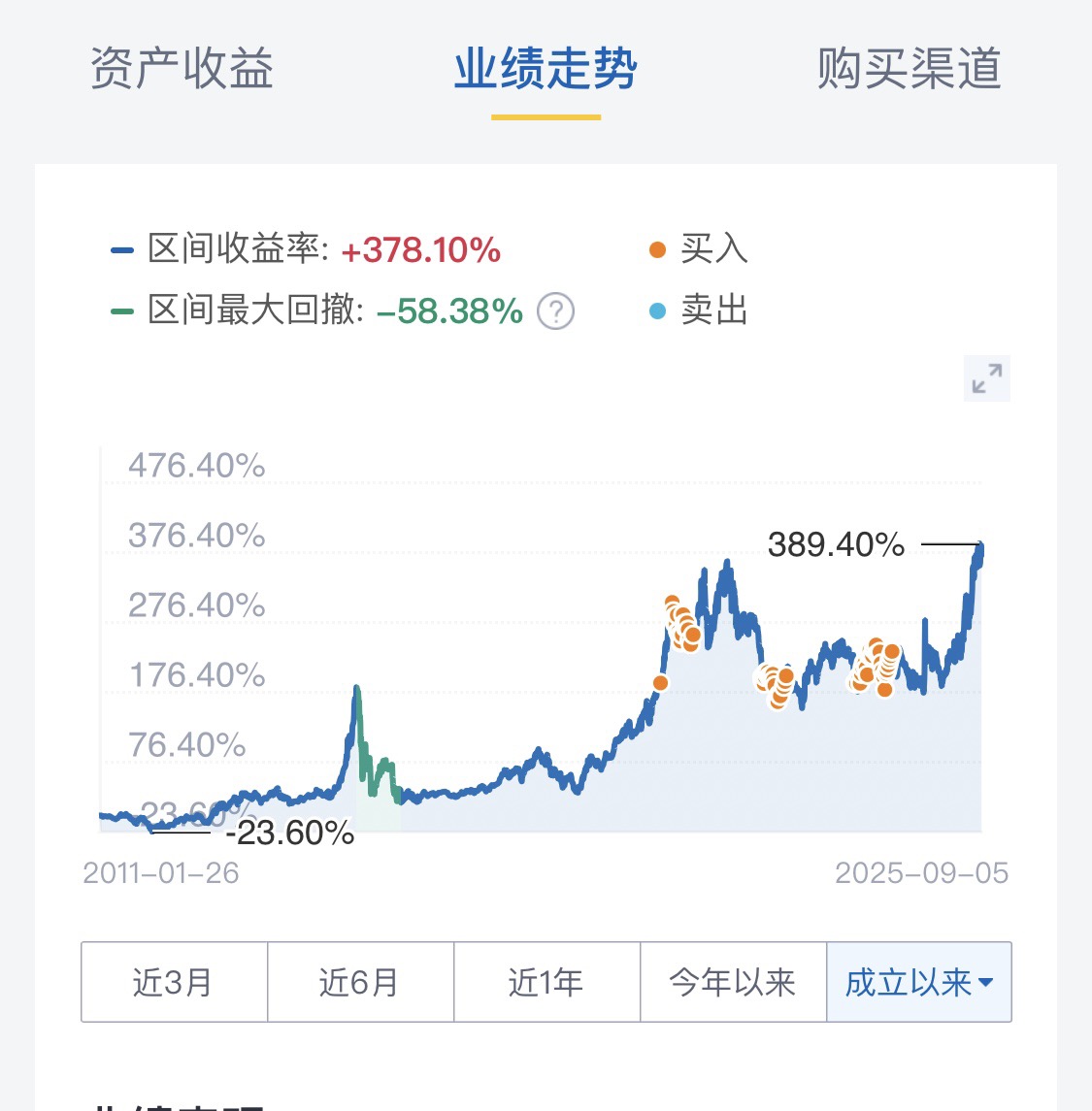Select the 业绩走势 tab
The height and width of the screenshot is (1111, 1092).
pos(546,69)
